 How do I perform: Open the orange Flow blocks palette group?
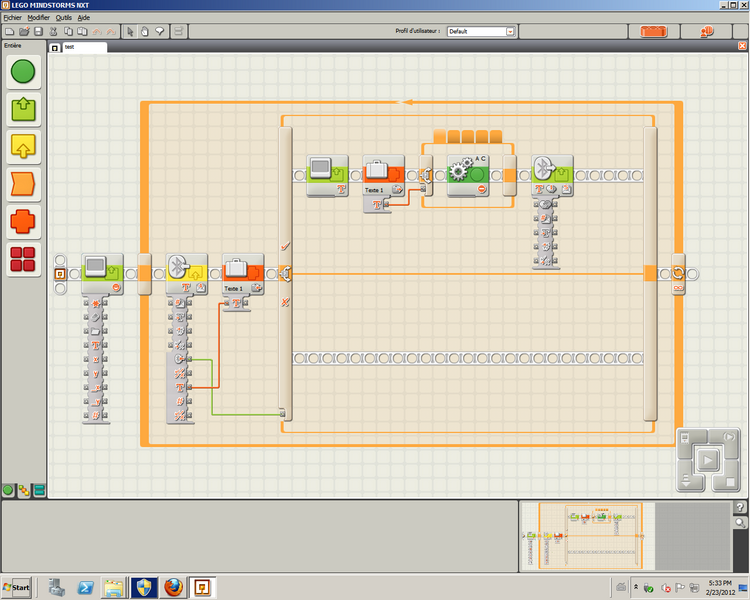click(23, 184)
